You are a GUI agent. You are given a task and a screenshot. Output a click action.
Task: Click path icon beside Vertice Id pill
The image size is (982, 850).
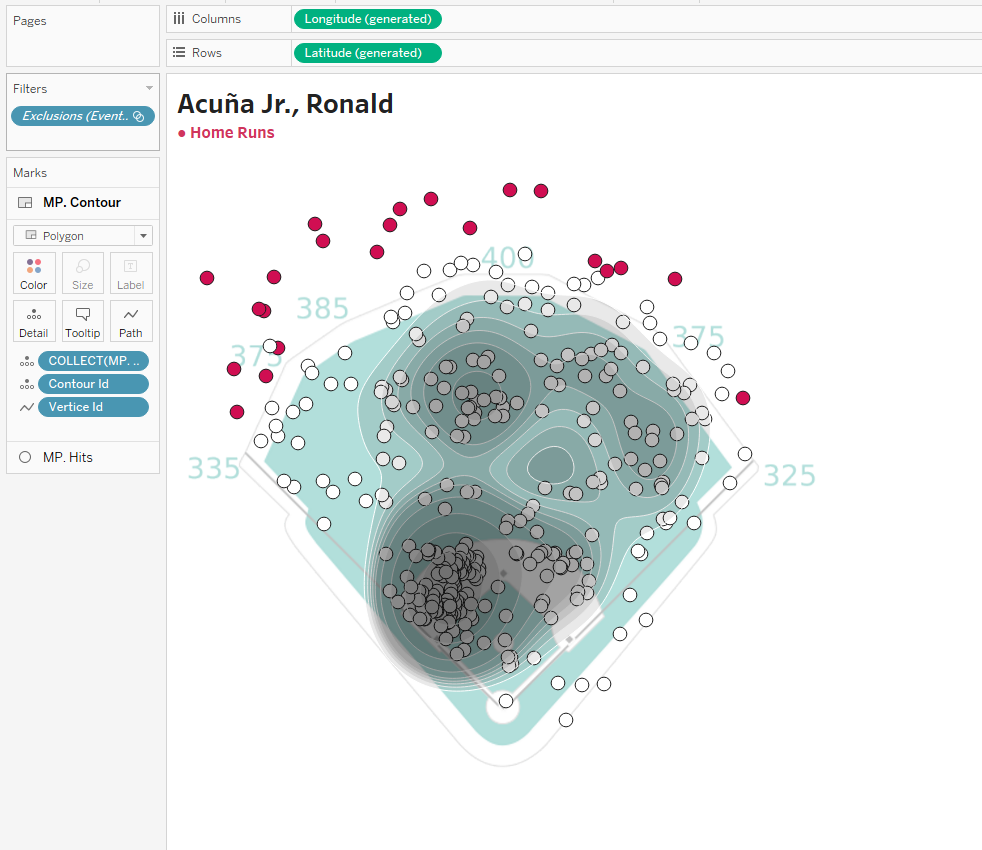[26, 407]
